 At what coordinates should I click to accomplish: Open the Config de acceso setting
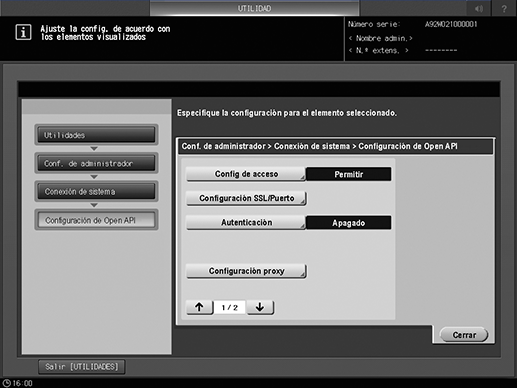(x=246, y=174)
